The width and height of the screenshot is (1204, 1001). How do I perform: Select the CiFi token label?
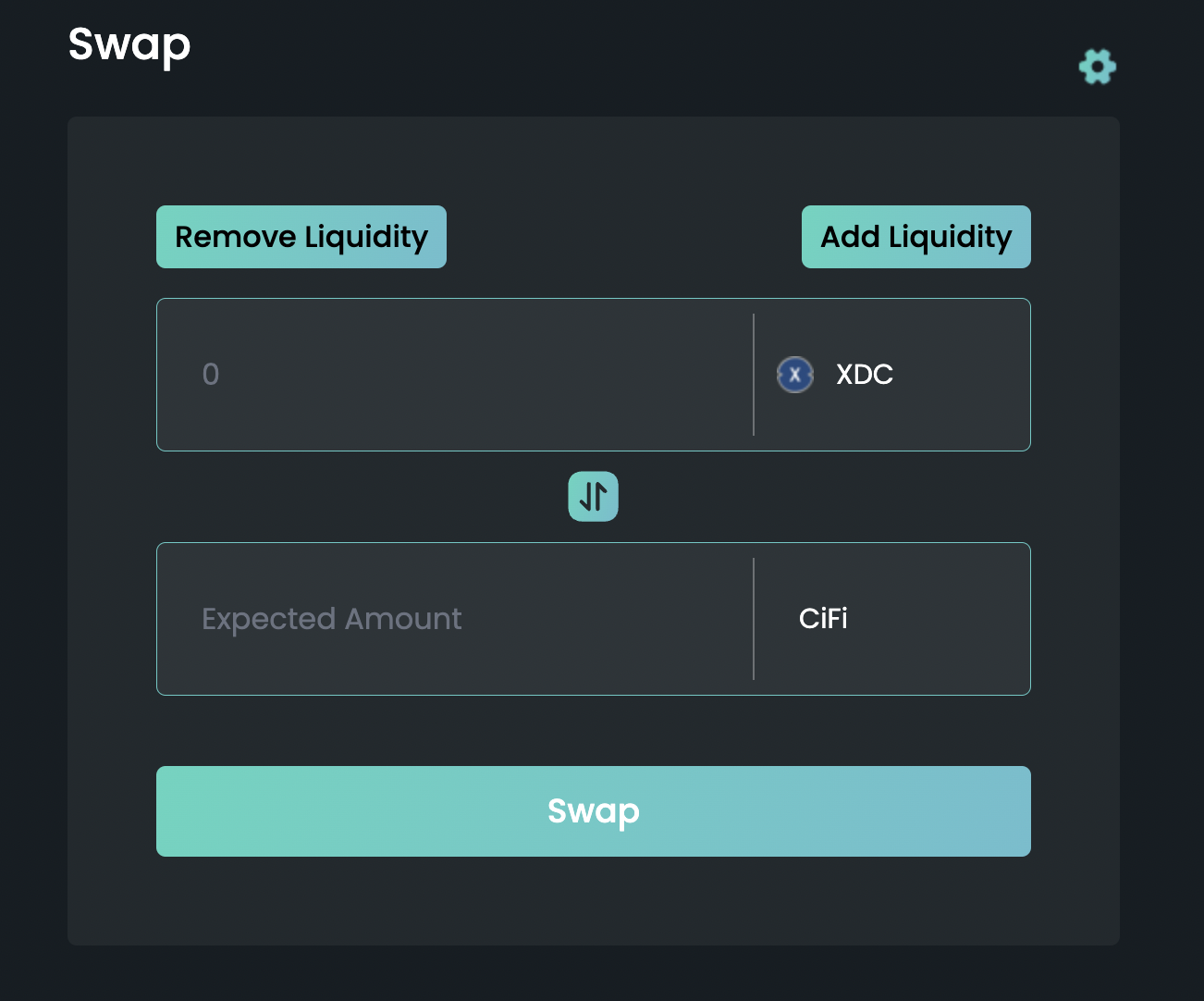pyautogui.click(x=823, y=619)
